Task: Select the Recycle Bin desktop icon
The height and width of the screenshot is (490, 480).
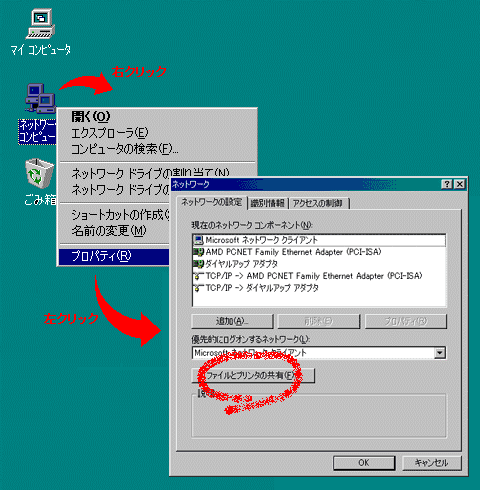Action: pyautogui.click(x=40, y=182)
